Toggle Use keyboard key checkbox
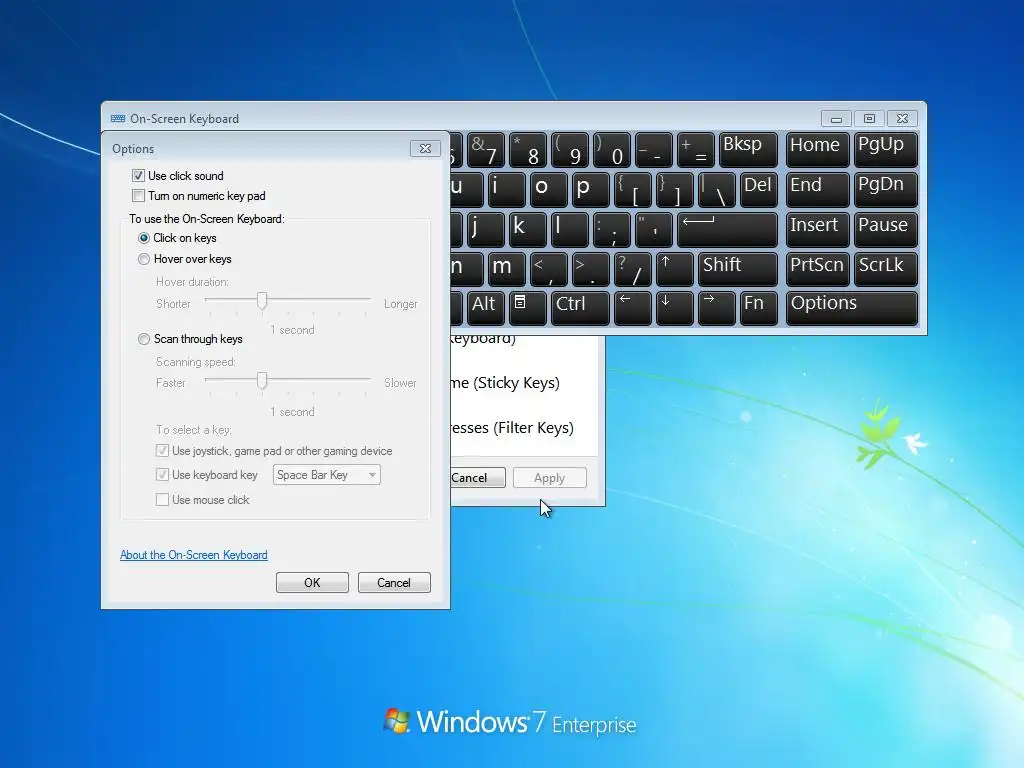 click(162, 475)
